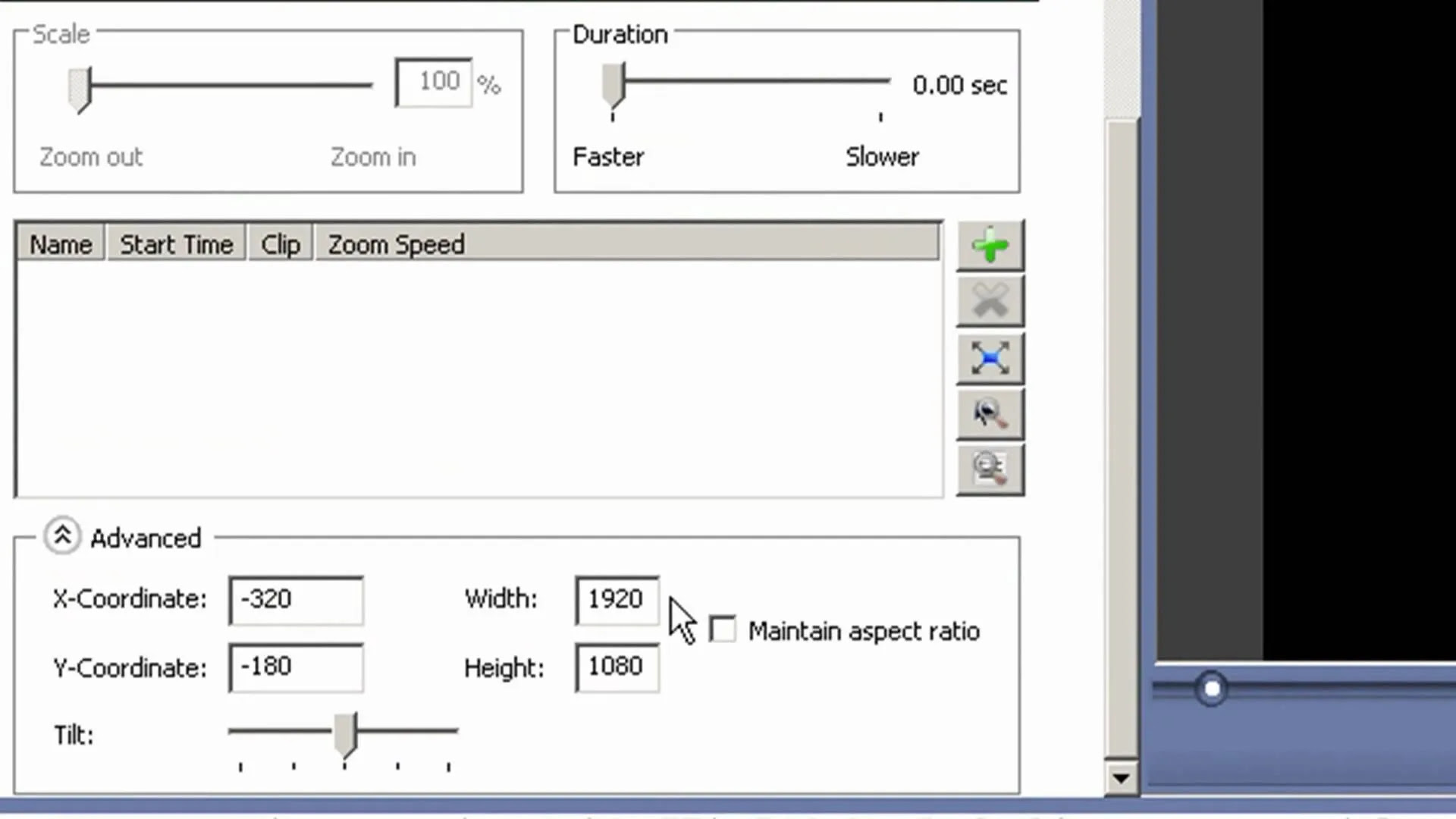
Task: Click into the X-Coordinate field
Action: (x=296, y=600)
